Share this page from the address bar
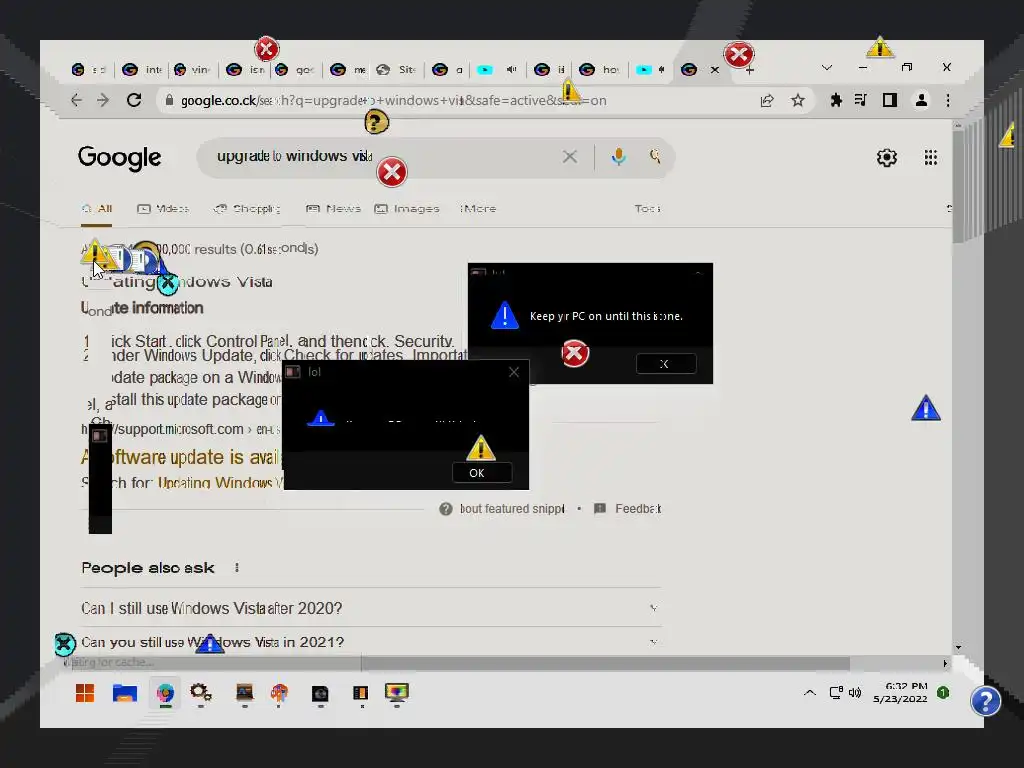Screen dimensions: 1024x768 [767, 100]
